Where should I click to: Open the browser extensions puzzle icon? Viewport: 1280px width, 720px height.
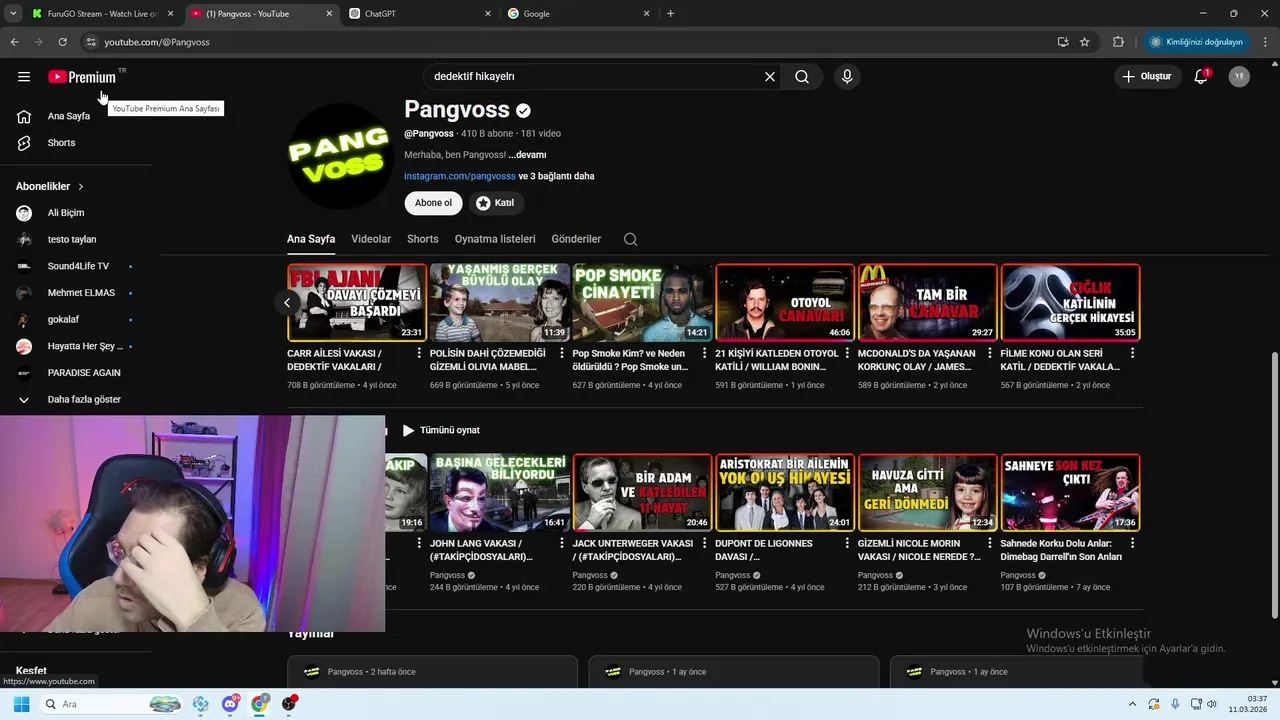point(1118,42)
